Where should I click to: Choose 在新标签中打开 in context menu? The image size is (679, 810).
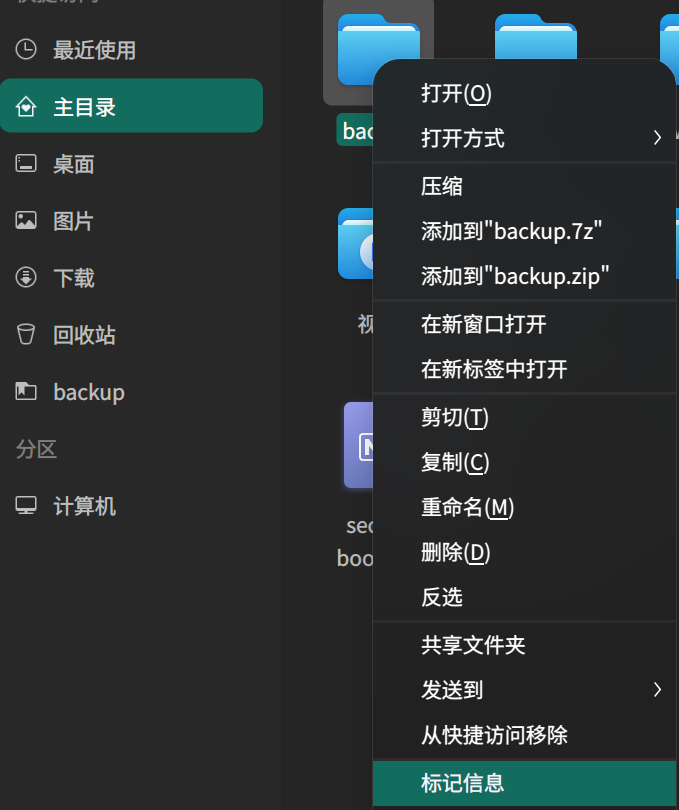pos(524,369)
